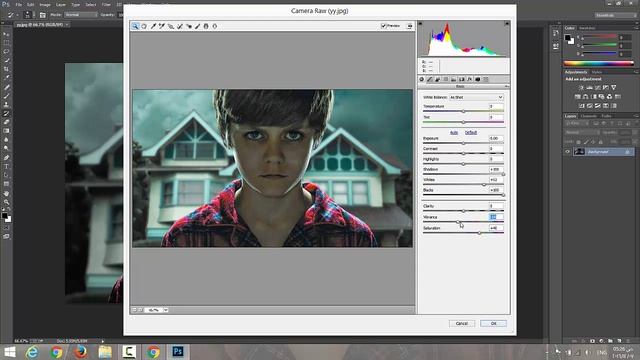Toggle shadow clipping warning on histogram
Screen dimensions: 640x360
point(420,24)
